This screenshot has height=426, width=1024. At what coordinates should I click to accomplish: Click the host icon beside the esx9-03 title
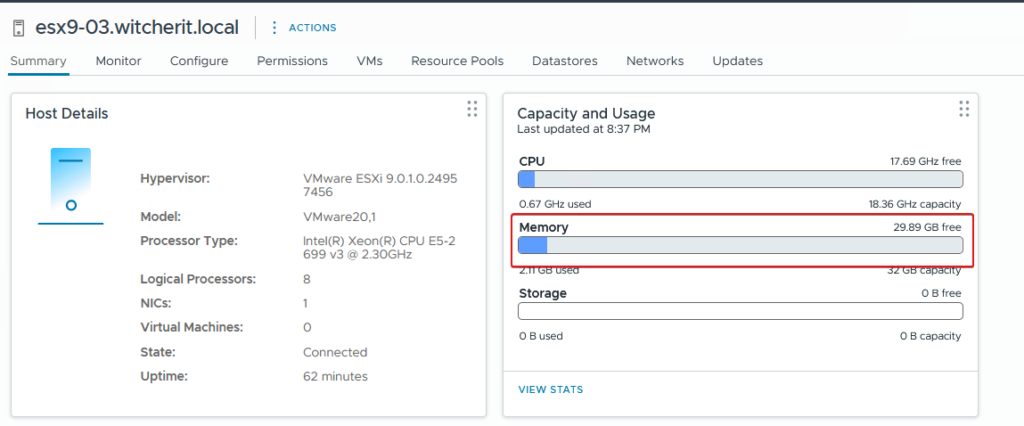point(18,27)
